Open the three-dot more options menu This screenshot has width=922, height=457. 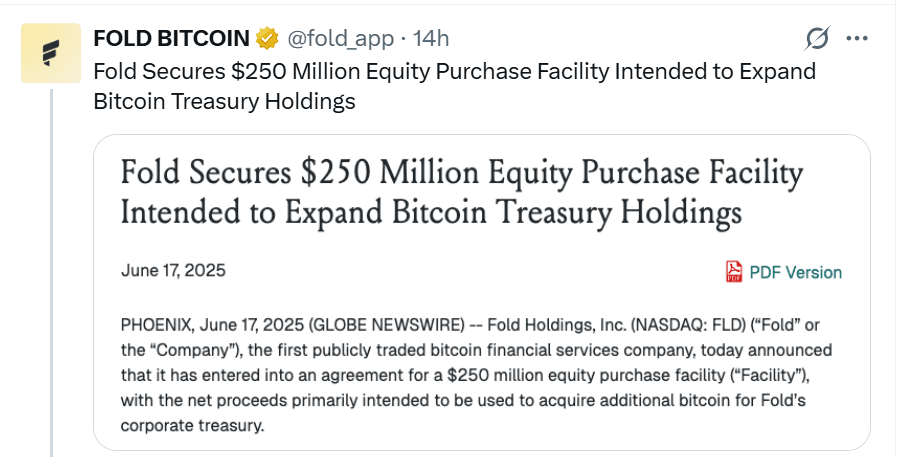coord(857,39)
